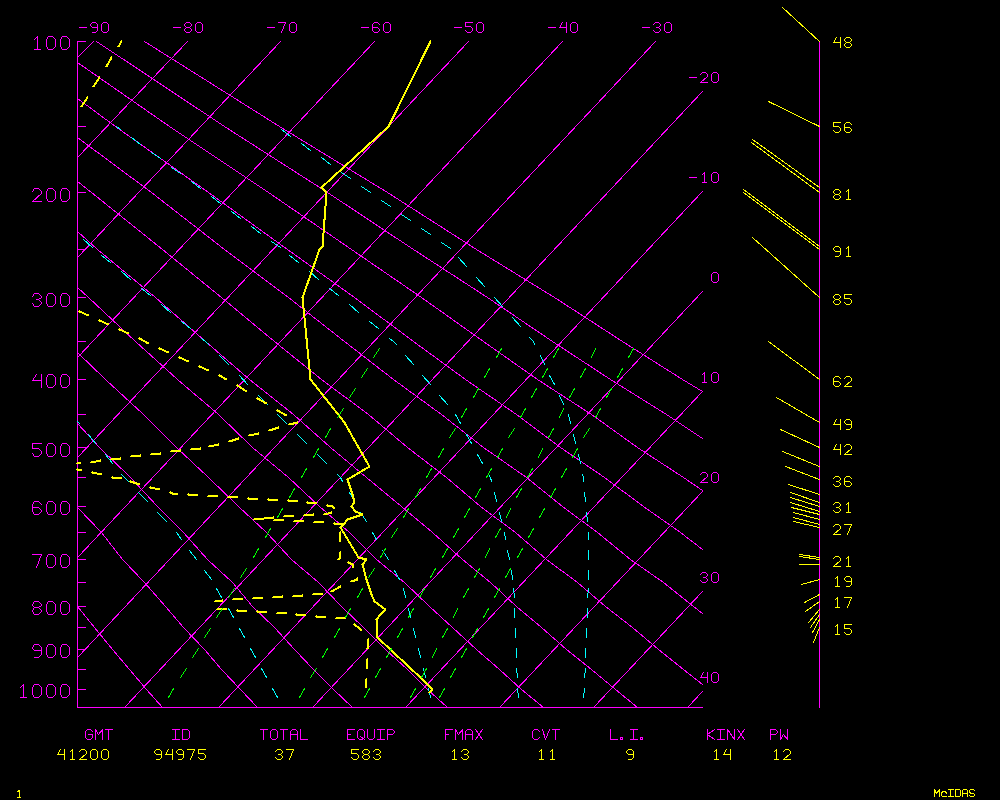
Task: Select the KINX value 14
Action: (x=722, y=755)
